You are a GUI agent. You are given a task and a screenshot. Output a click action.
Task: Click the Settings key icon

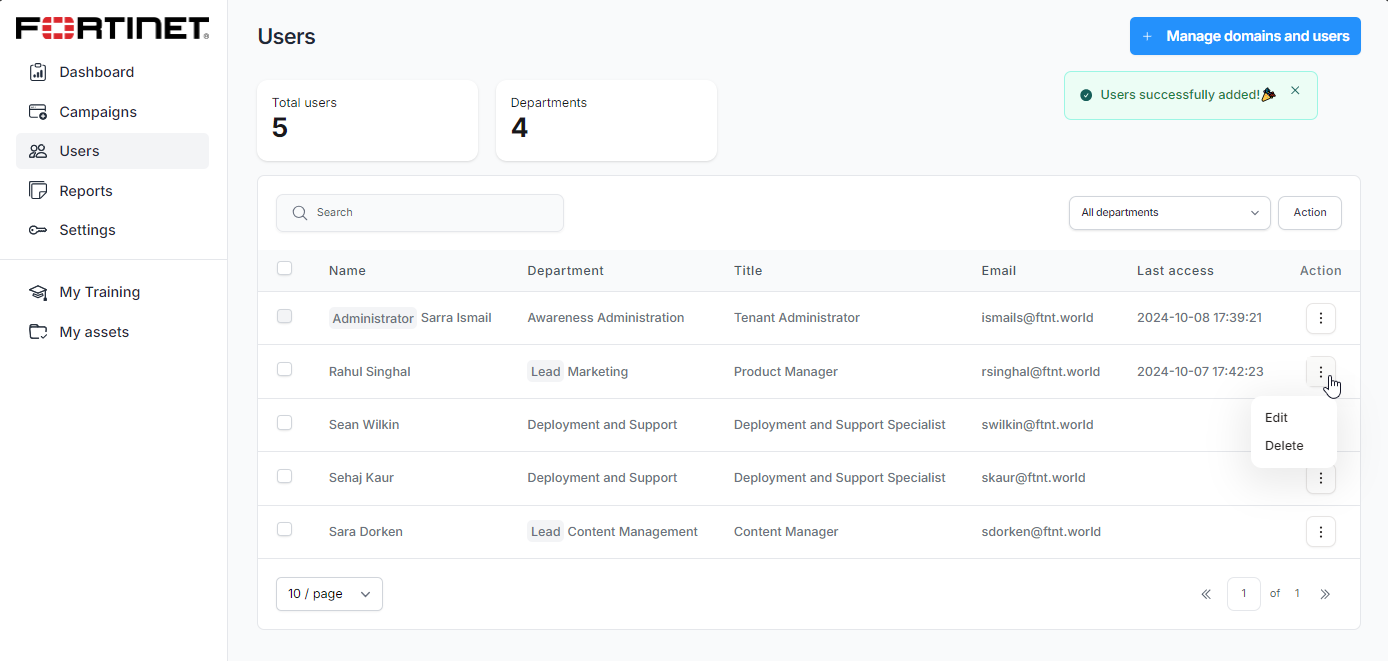(38, 230)
